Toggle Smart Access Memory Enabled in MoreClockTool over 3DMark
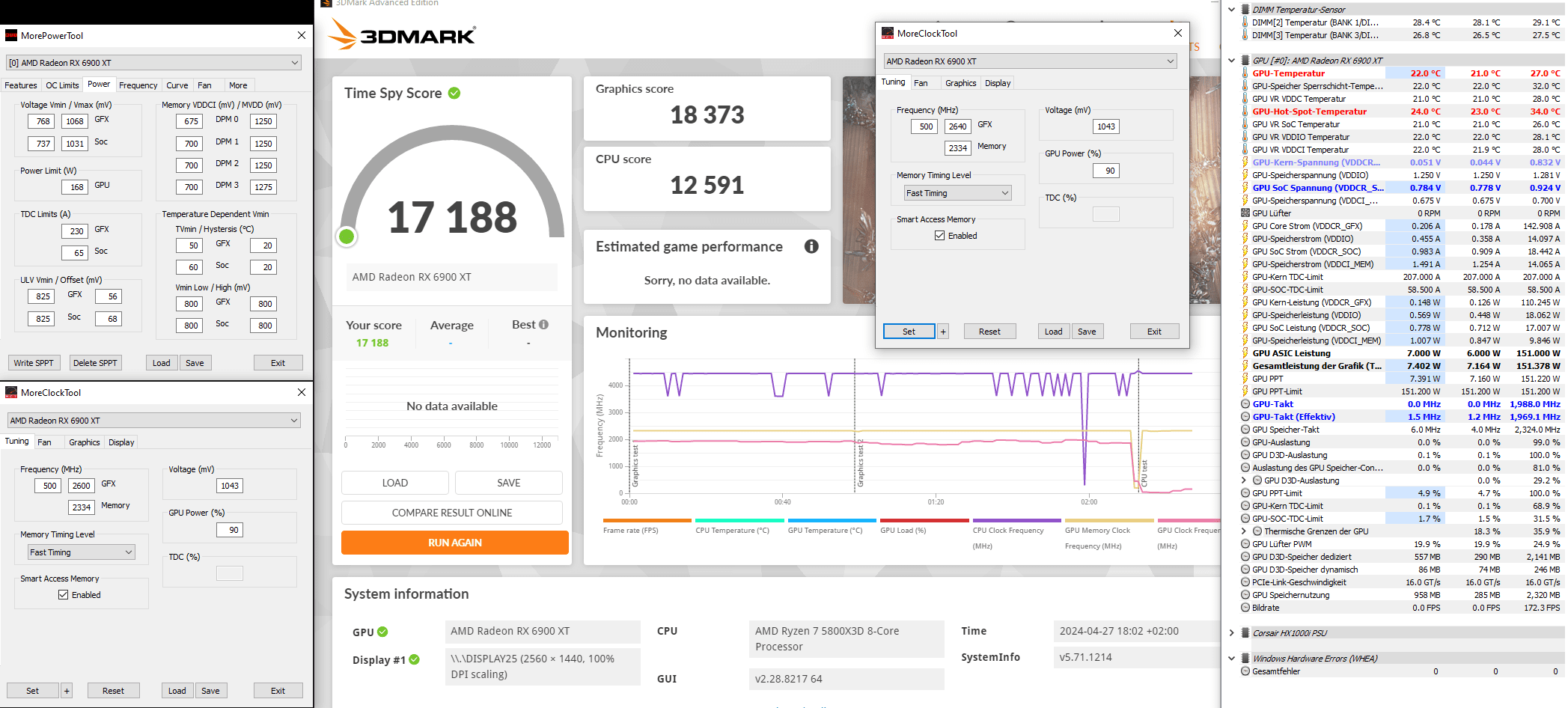Image resolution: width=1568 pixels, height=708 pixels. [x=940, y=236]
